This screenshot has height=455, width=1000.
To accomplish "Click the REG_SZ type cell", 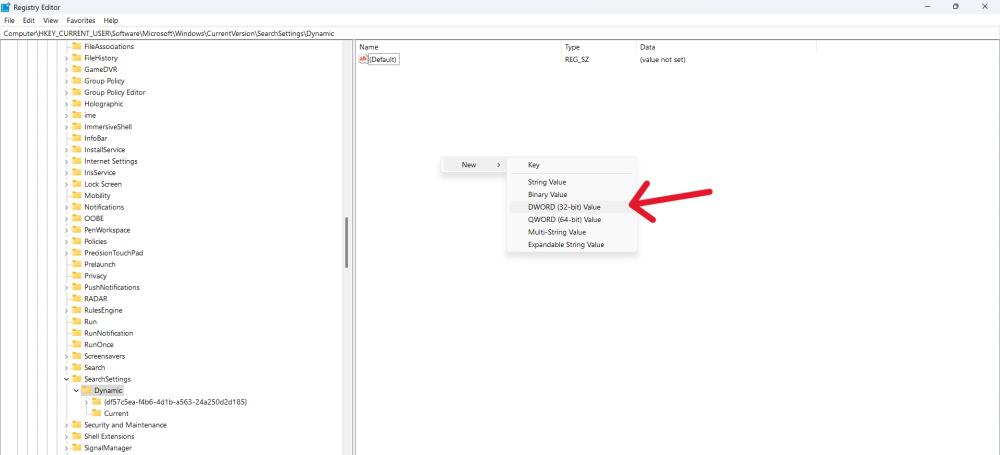I will [576, 59].
